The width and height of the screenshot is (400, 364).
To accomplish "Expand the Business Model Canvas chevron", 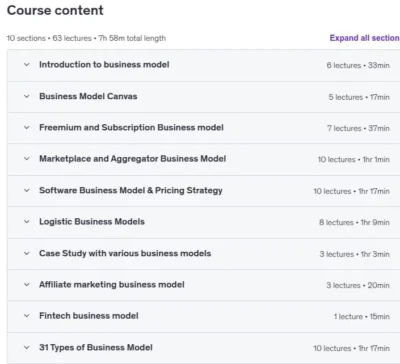I will 27,96.
